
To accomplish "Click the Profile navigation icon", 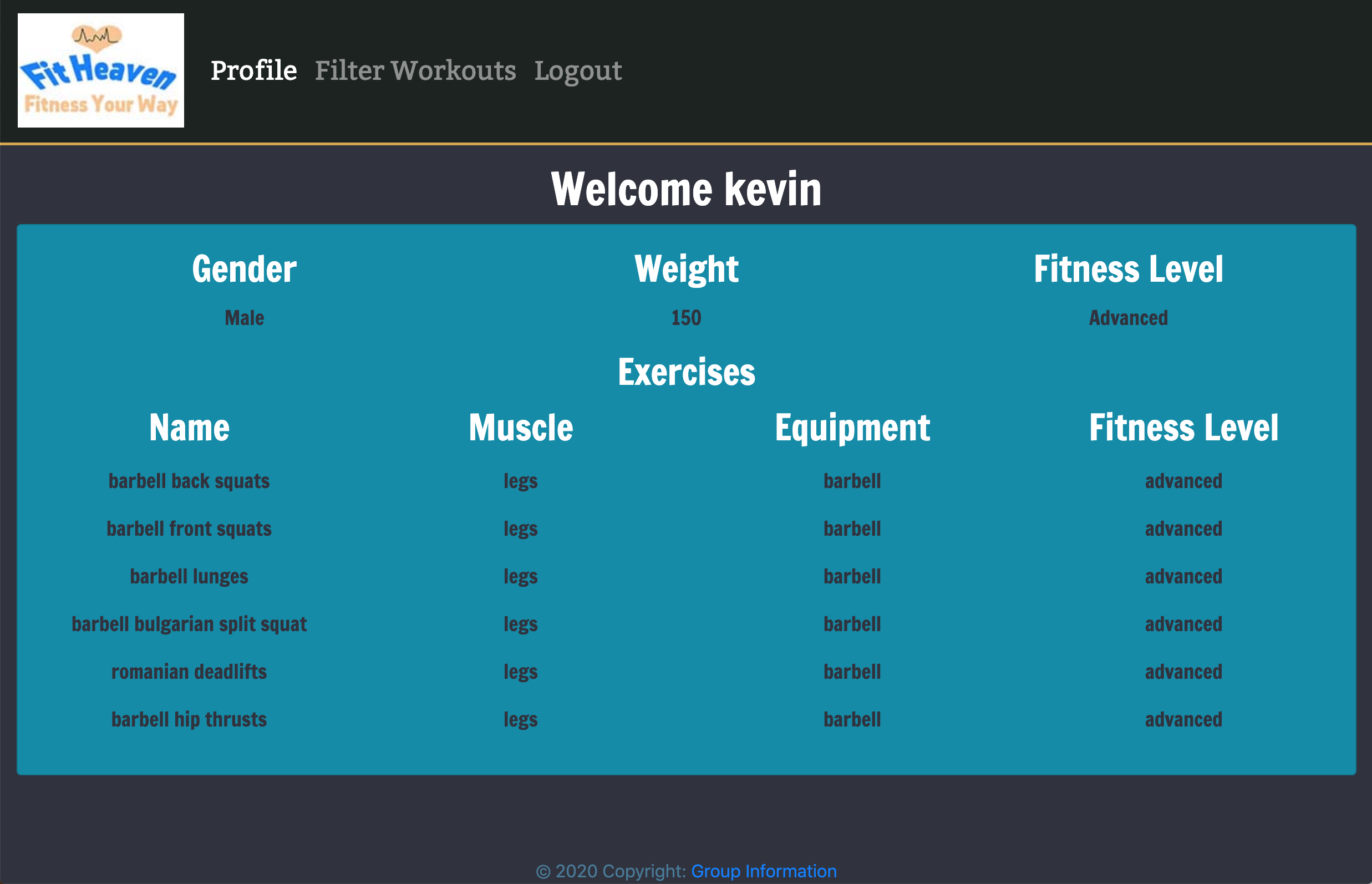I will click(x=253, y=69).
